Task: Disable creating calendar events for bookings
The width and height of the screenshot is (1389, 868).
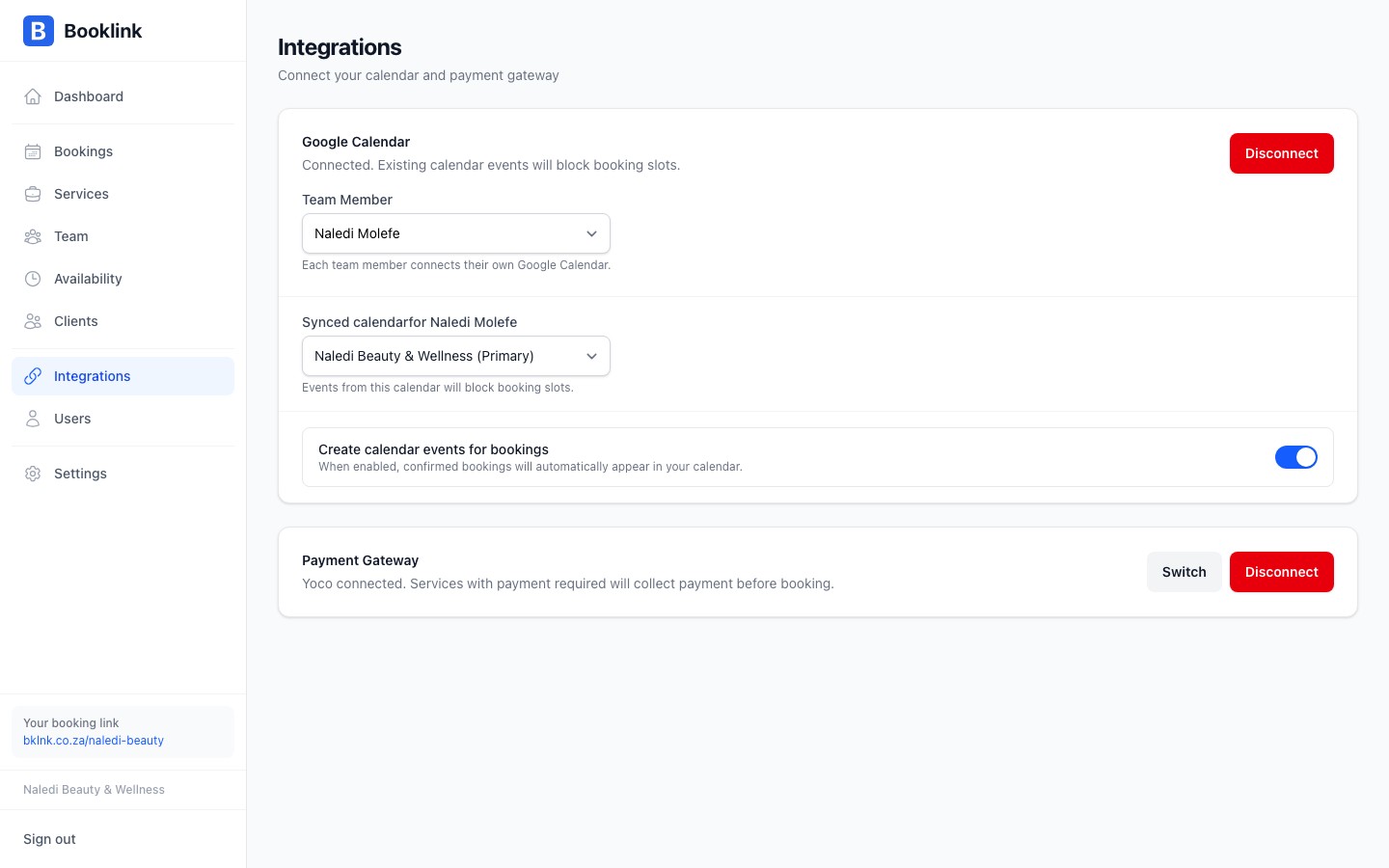Action: [1296, 457]
